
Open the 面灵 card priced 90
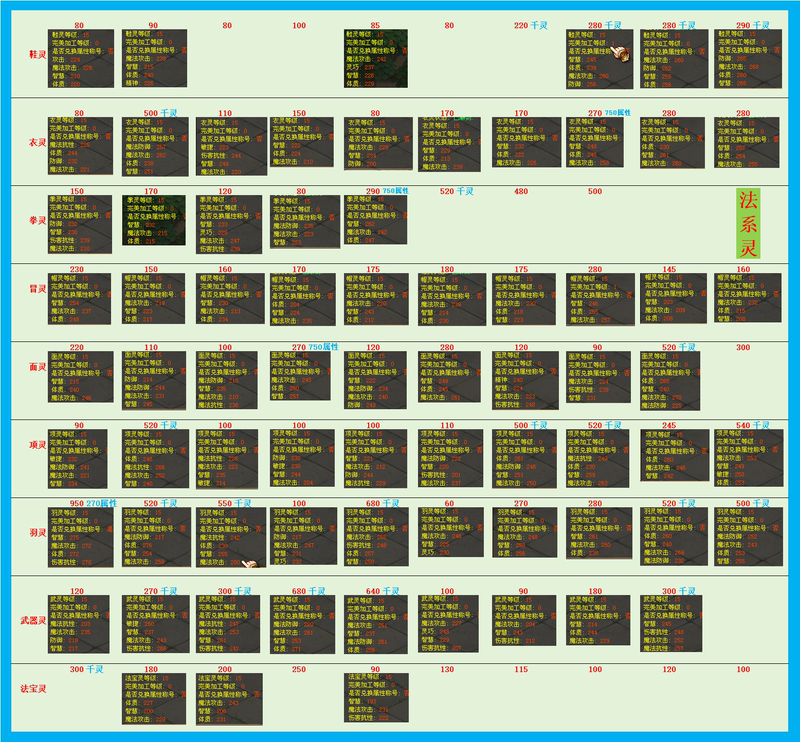coord(598,377)
